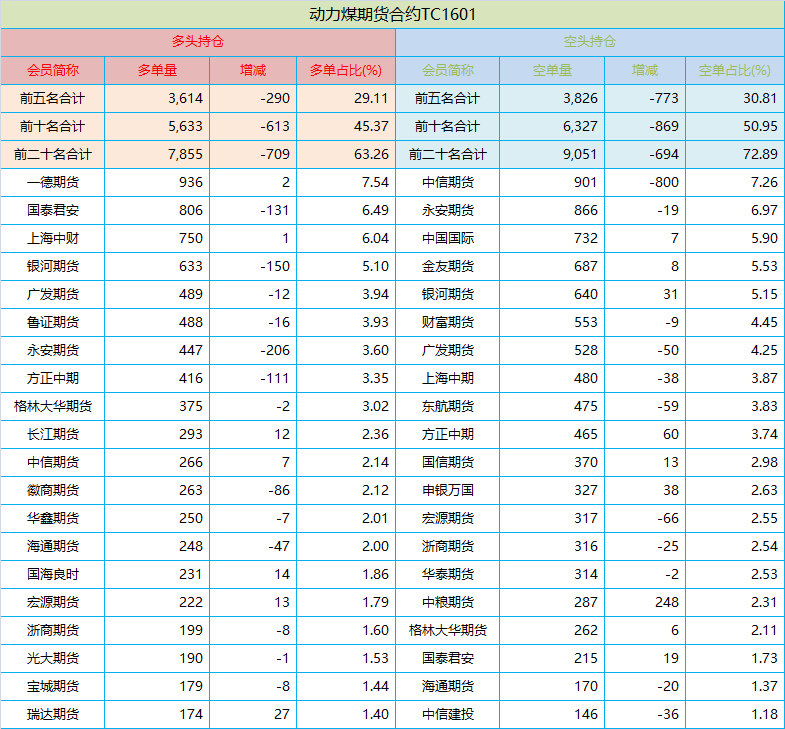Select short-side 中信期货 with 901
785x729 pixels.
(x=448, y=182)
